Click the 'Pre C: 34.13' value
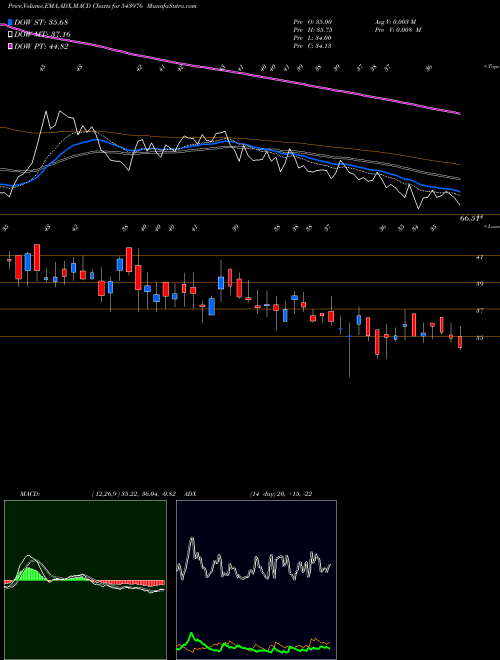 click(x=313, y=46)
